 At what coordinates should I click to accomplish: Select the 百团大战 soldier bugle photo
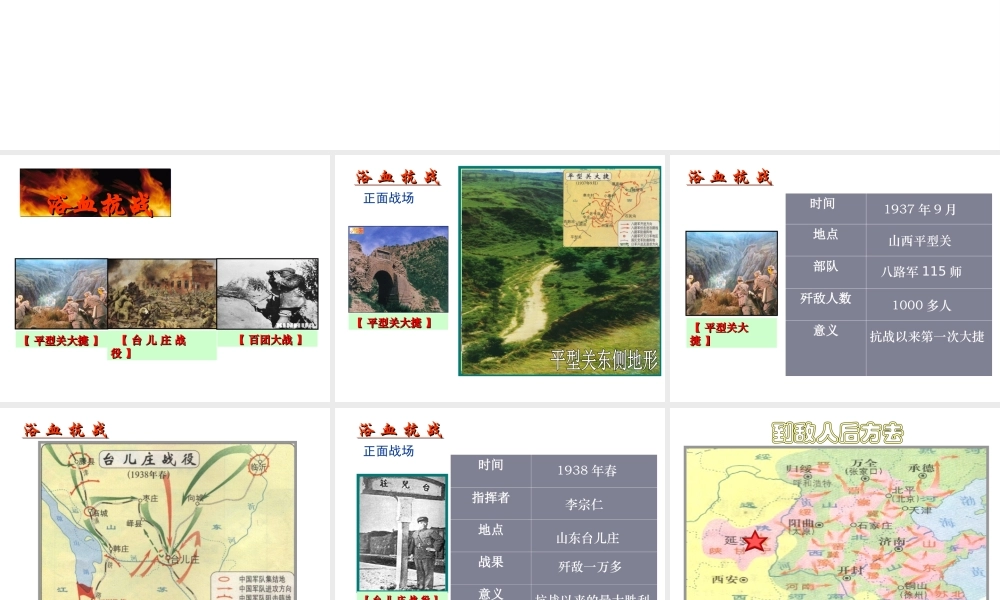(267, 293)
